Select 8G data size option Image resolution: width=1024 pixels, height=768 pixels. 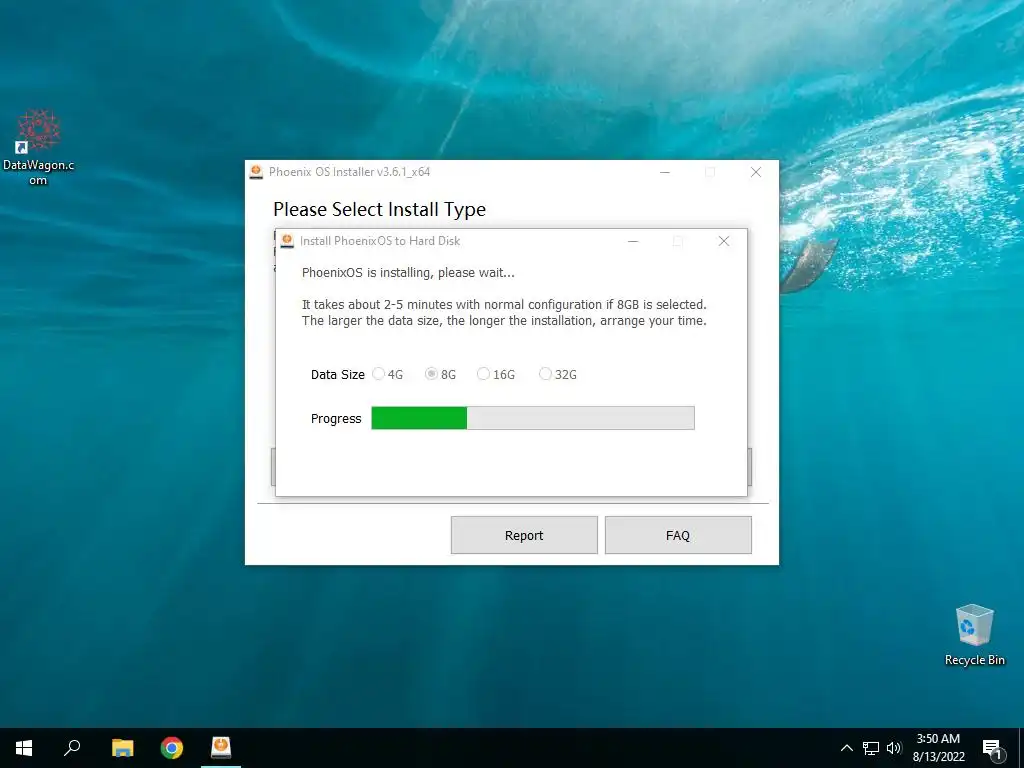click(440, 374)
